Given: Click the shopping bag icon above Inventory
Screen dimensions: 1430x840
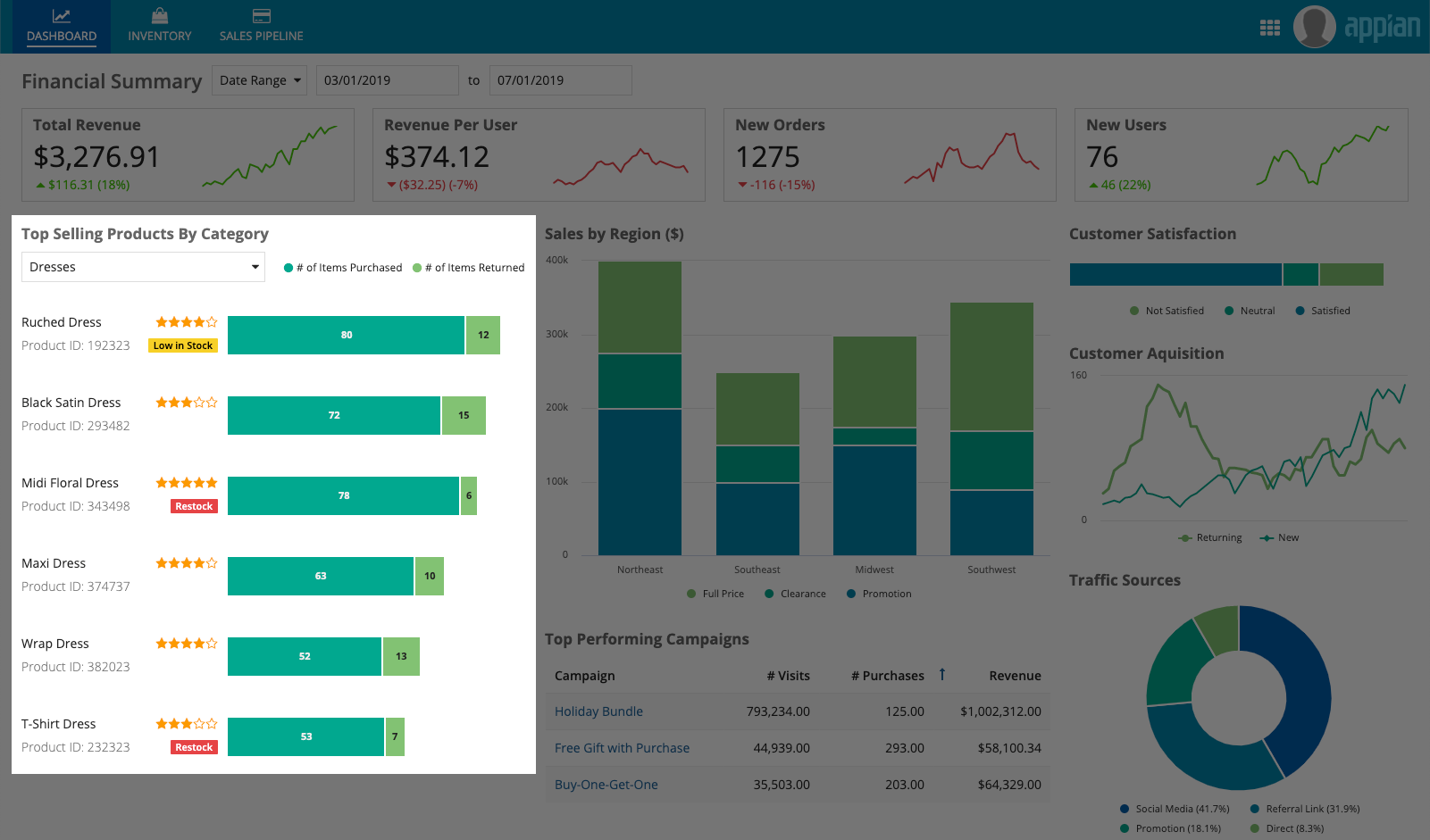Looking at the screenshot, I should tap(159, 15).
